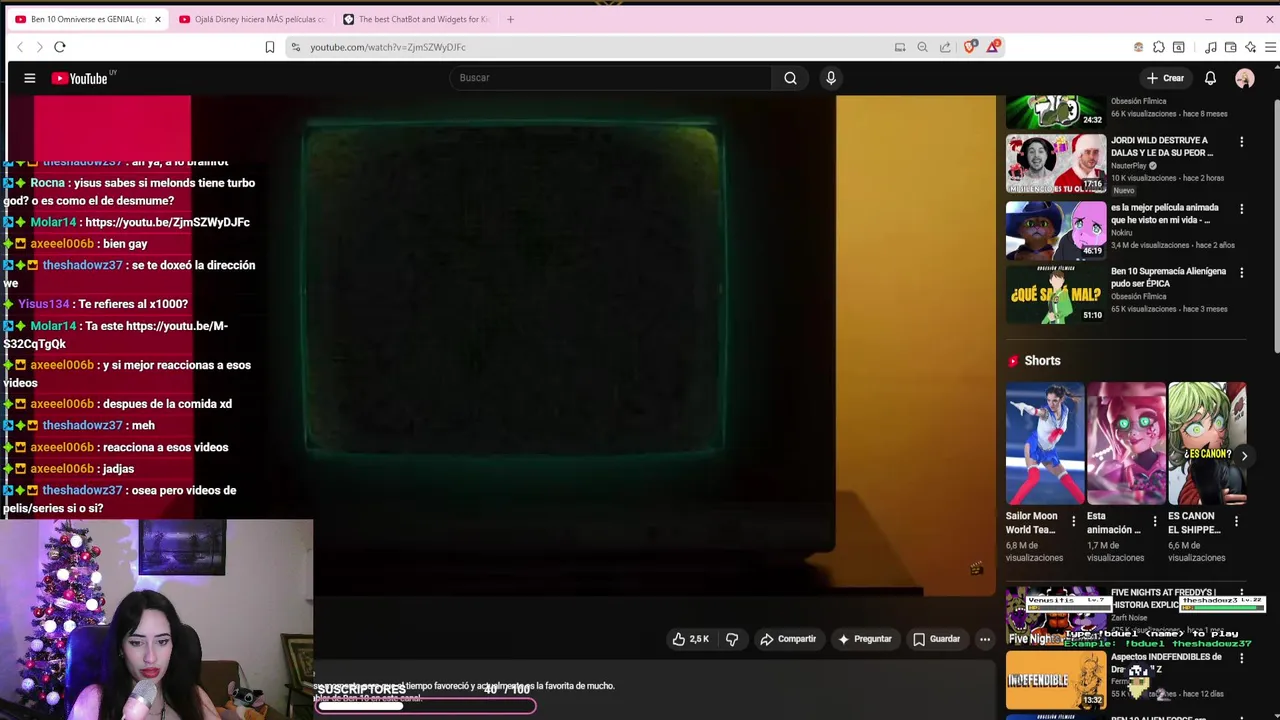Click the share page icon in address bar
Image resolution: width=1280 pixels, height=720 pixels.
coord(945,47)
